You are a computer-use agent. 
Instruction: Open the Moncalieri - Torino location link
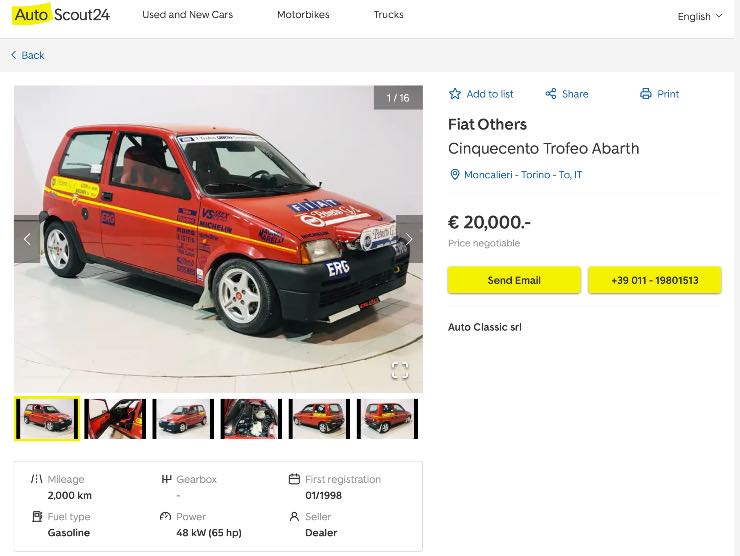coord(522,175)
